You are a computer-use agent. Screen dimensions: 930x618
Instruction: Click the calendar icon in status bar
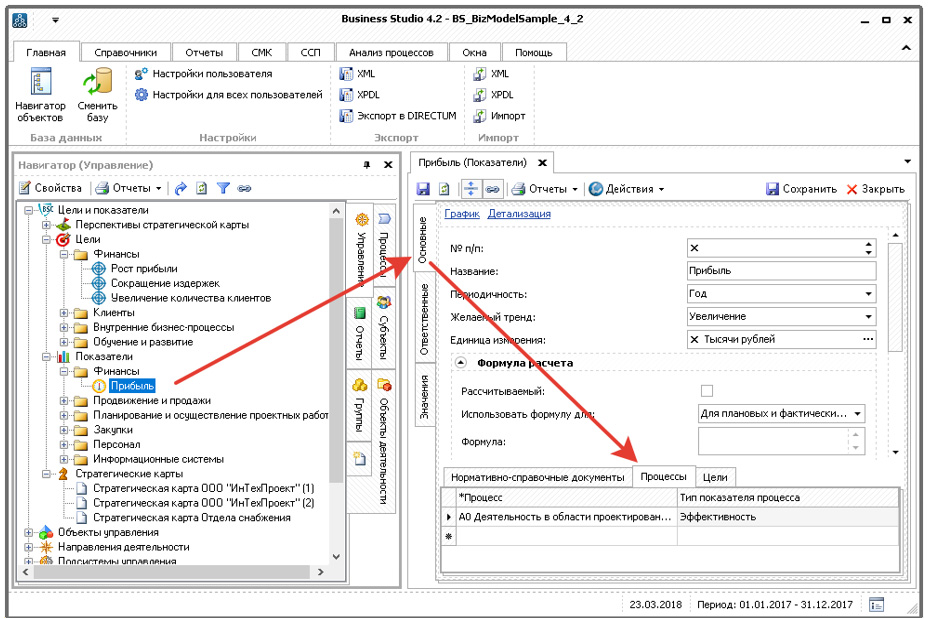[876, 604]
